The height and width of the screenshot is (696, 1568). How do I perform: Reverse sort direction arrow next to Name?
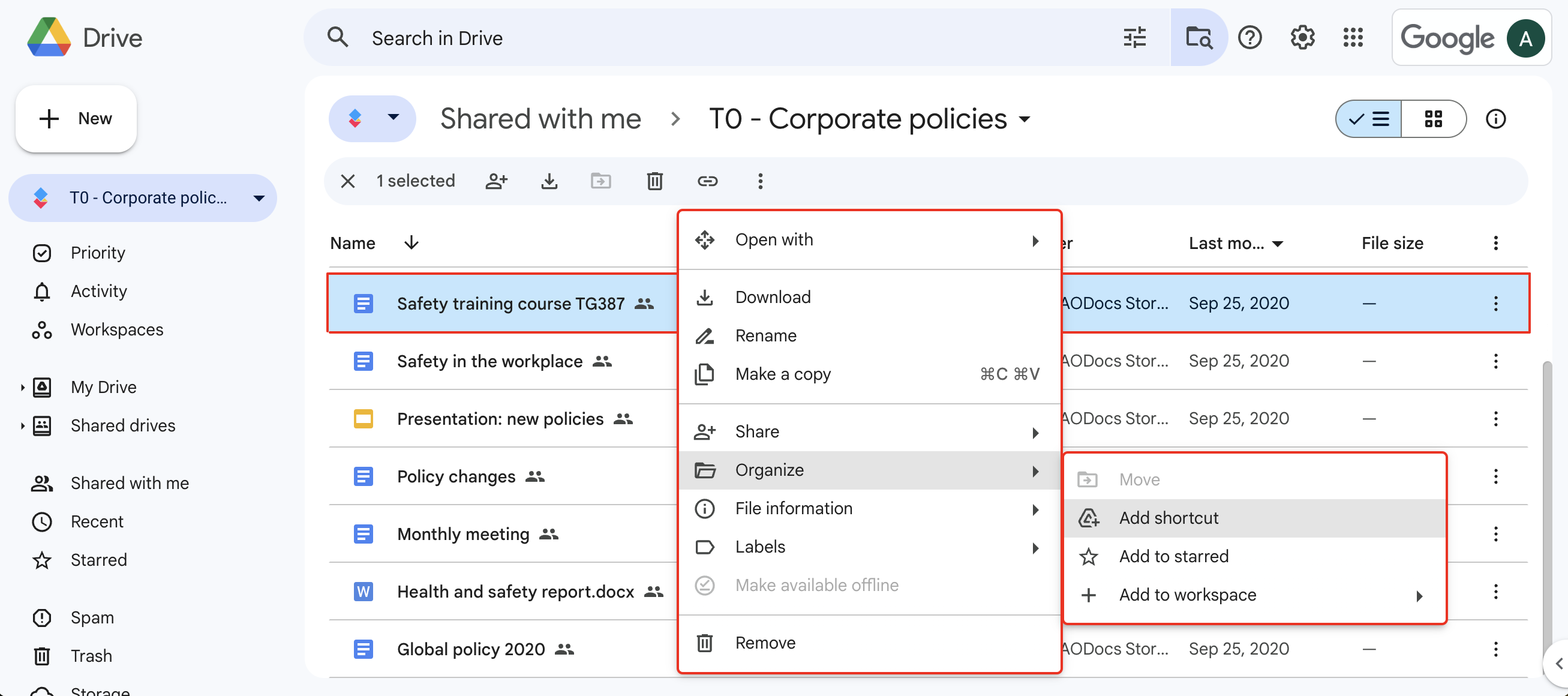click(x=411, y=242)
